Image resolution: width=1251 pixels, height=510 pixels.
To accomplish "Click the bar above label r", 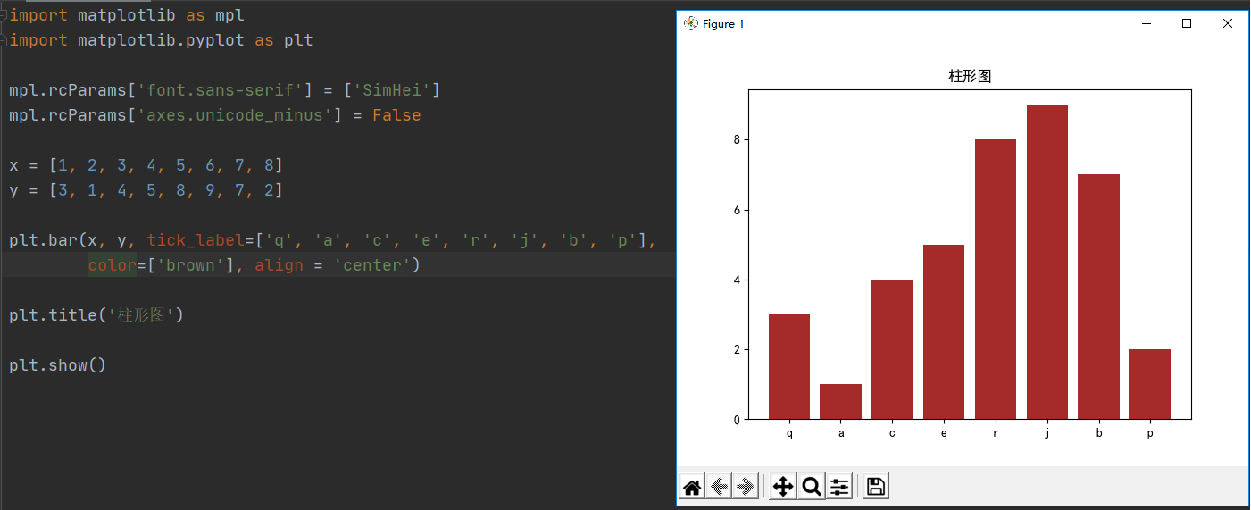I will click(x=995, y=279).
